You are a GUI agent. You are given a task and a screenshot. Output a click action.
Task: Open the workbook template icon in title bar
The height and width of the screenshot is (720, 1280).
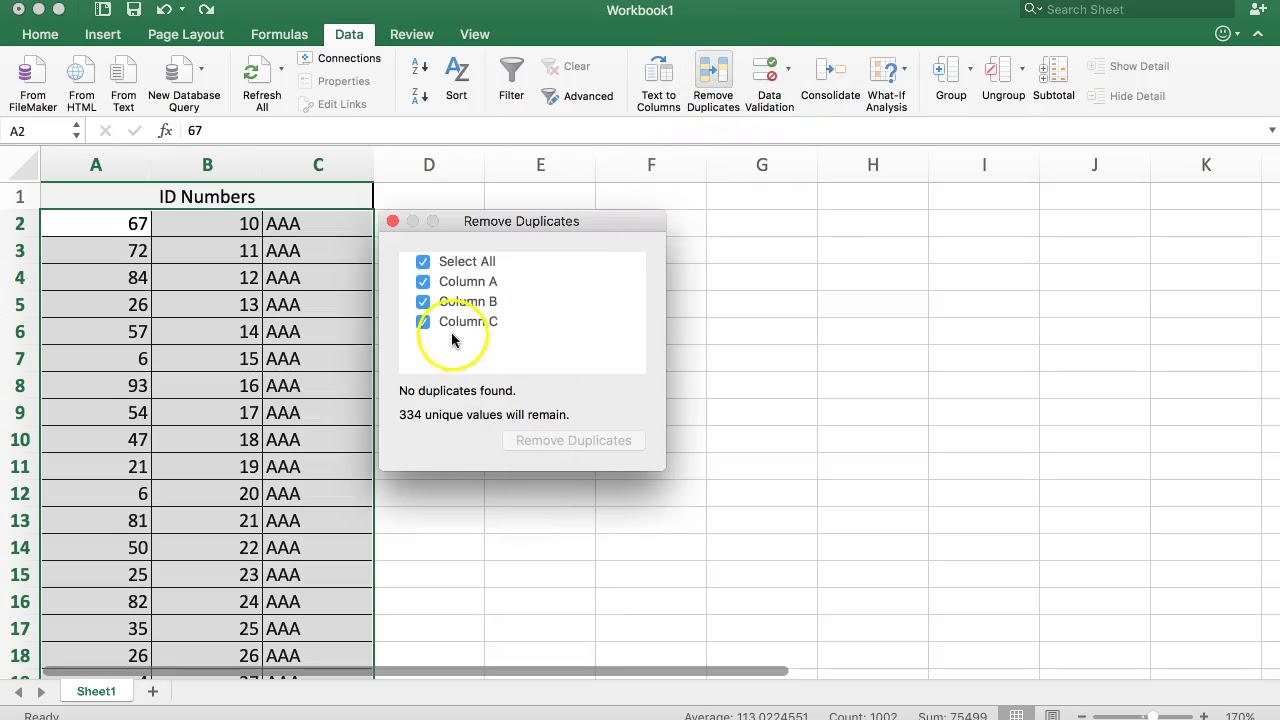pos(103,10)
